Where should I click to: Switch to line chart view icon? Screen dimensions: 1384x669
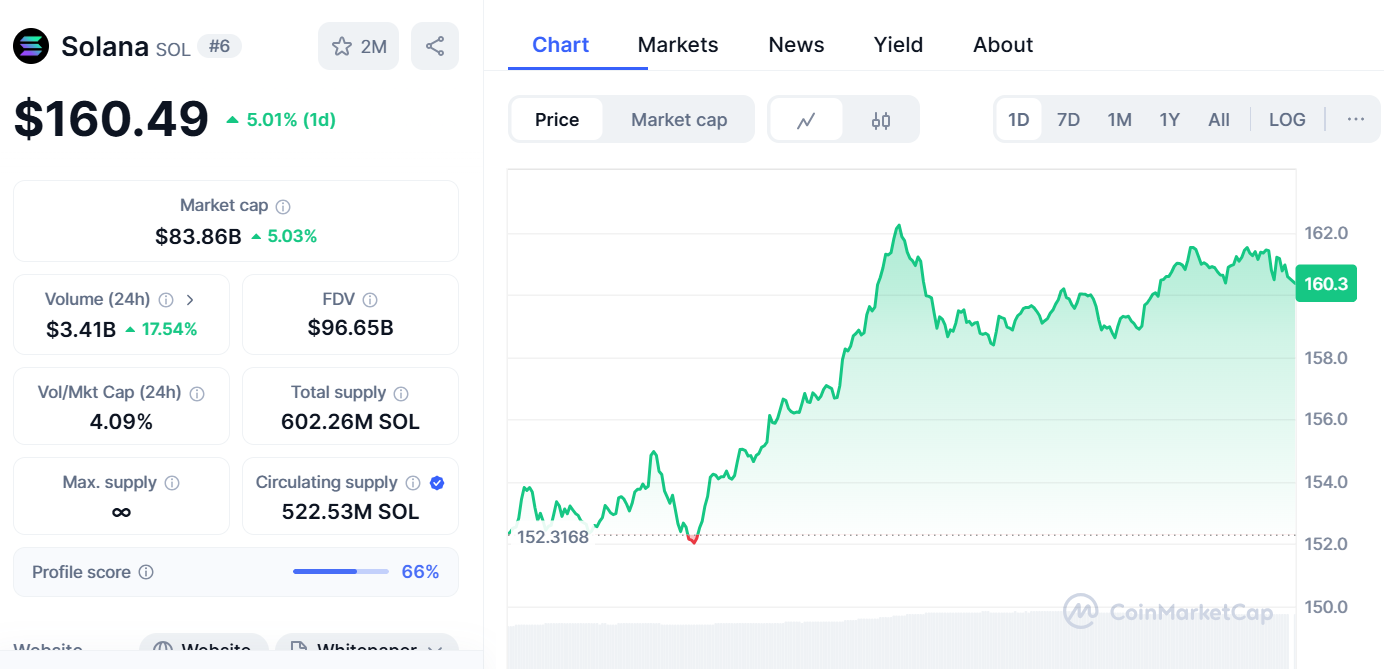[x=806, y=120]
